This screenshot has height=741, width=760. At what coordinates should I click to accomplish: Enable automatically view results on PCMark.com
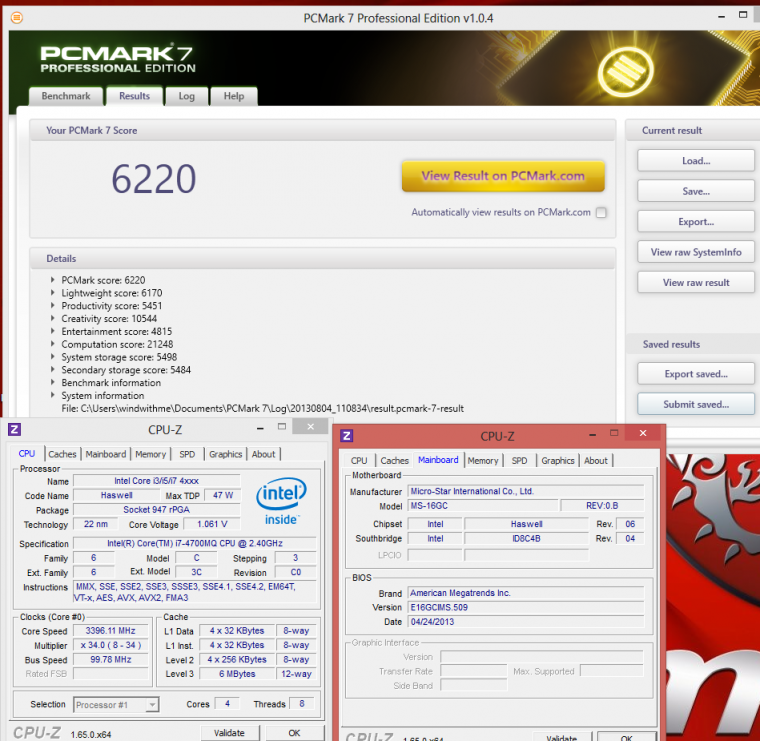coord(601,213)
